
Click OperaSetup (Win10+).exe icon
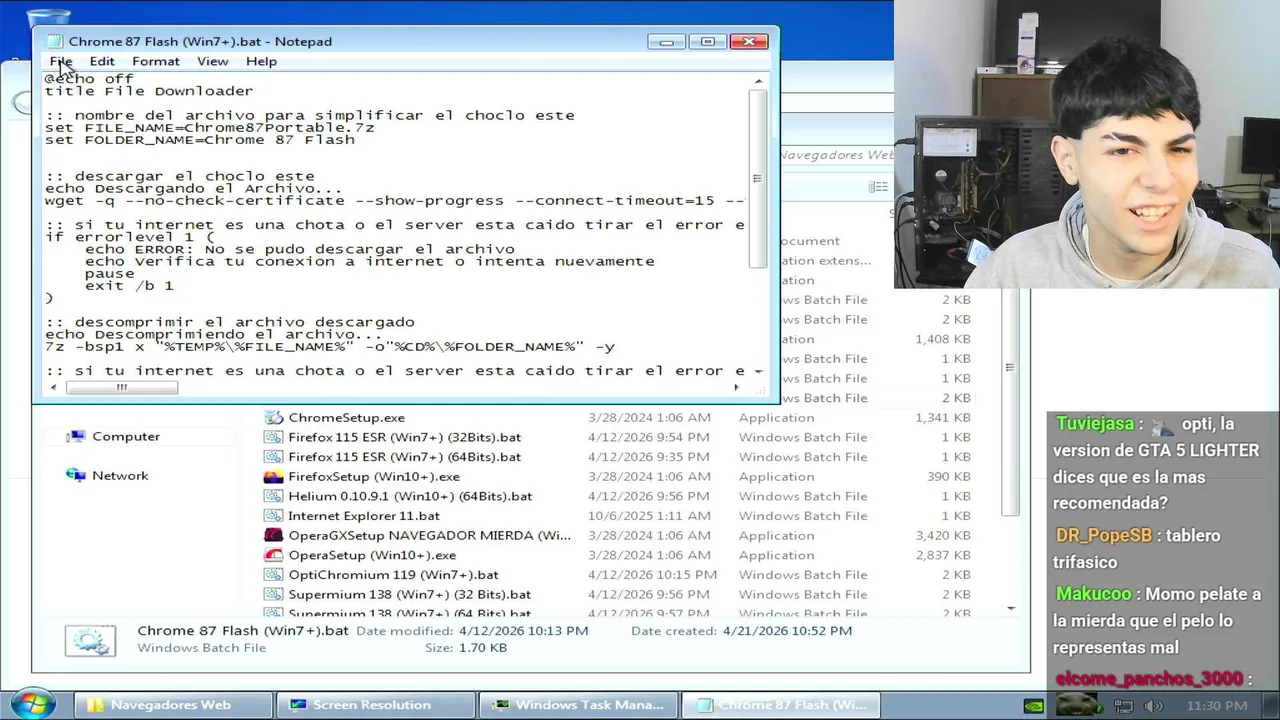click(x=273, y=555)
